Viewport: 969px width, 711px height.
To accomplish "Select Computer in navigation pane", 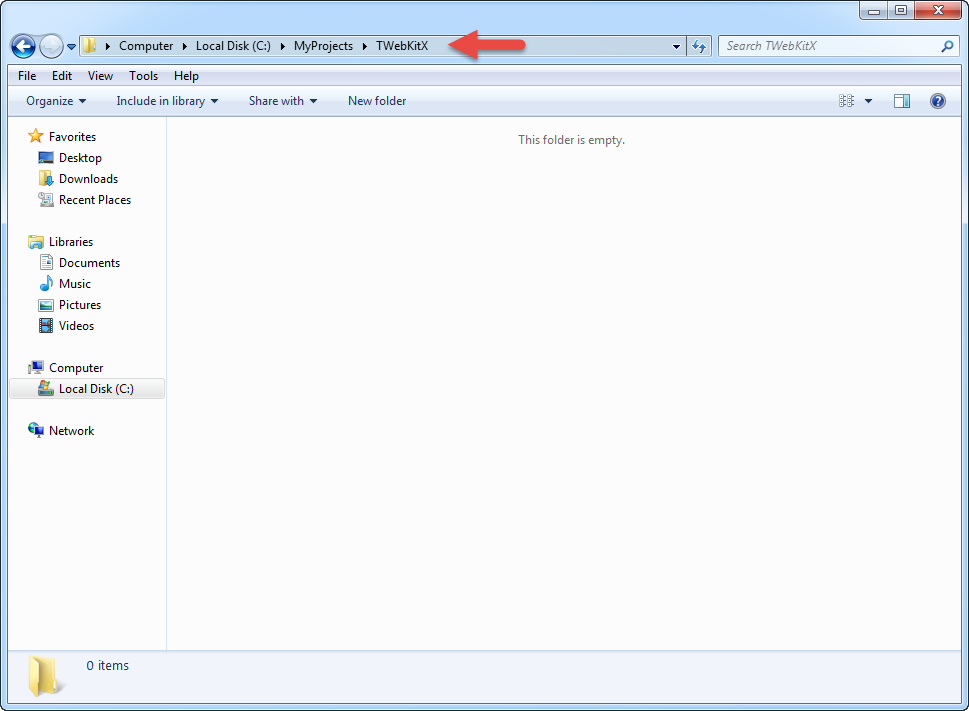I will [x=76, y=368].
